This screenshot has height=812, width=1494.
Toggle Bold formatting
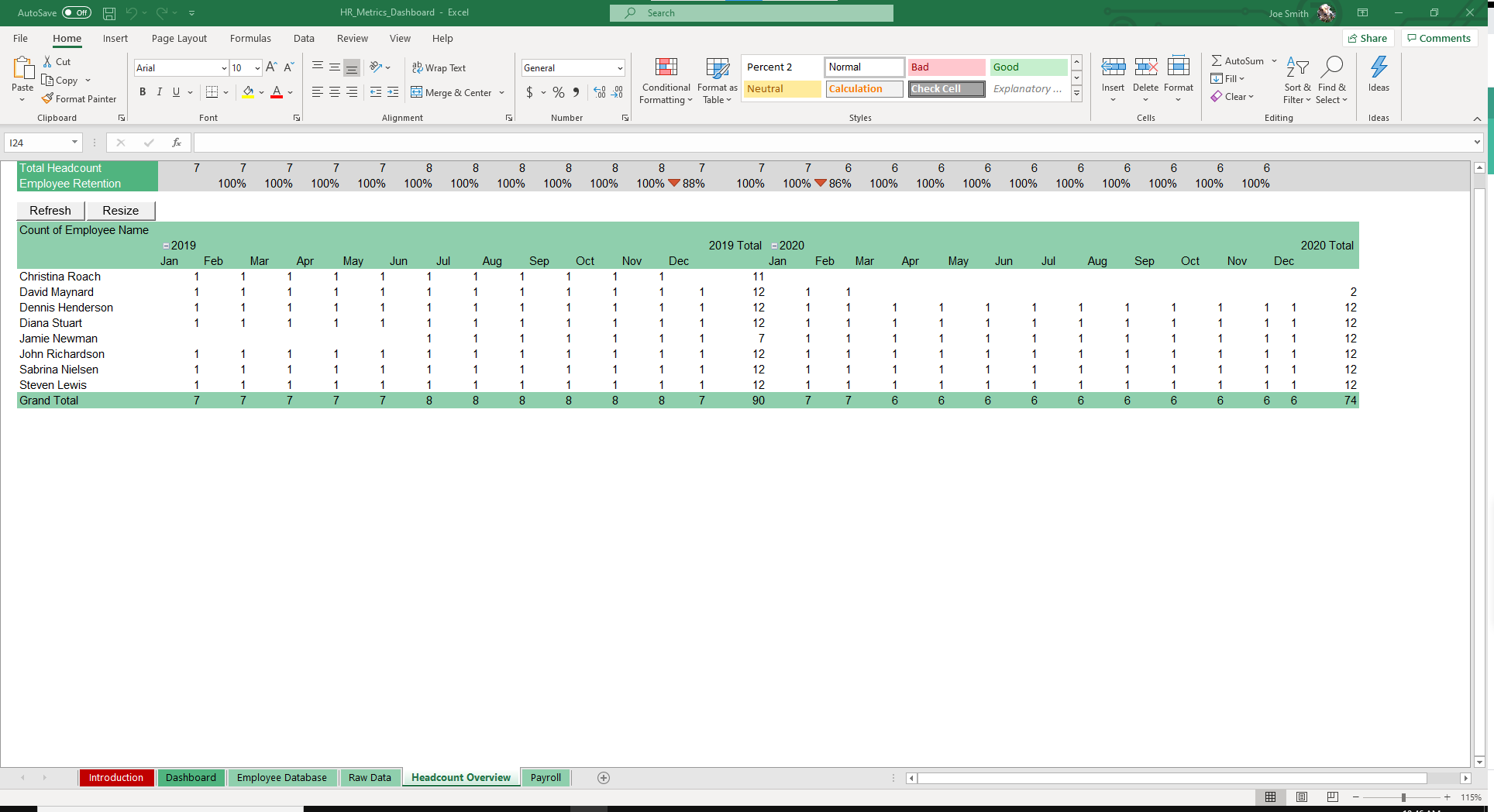coord(143,92)
